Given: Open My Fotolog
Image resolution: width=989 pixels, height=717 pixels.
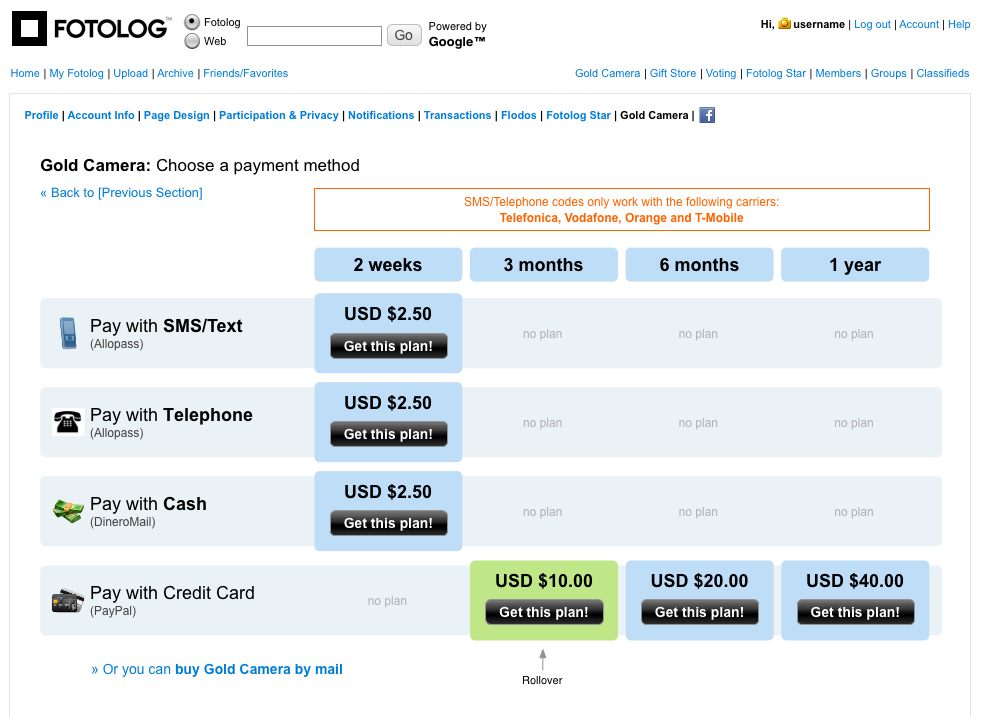Looking at the screenshot, I should (x=76, y=73).
